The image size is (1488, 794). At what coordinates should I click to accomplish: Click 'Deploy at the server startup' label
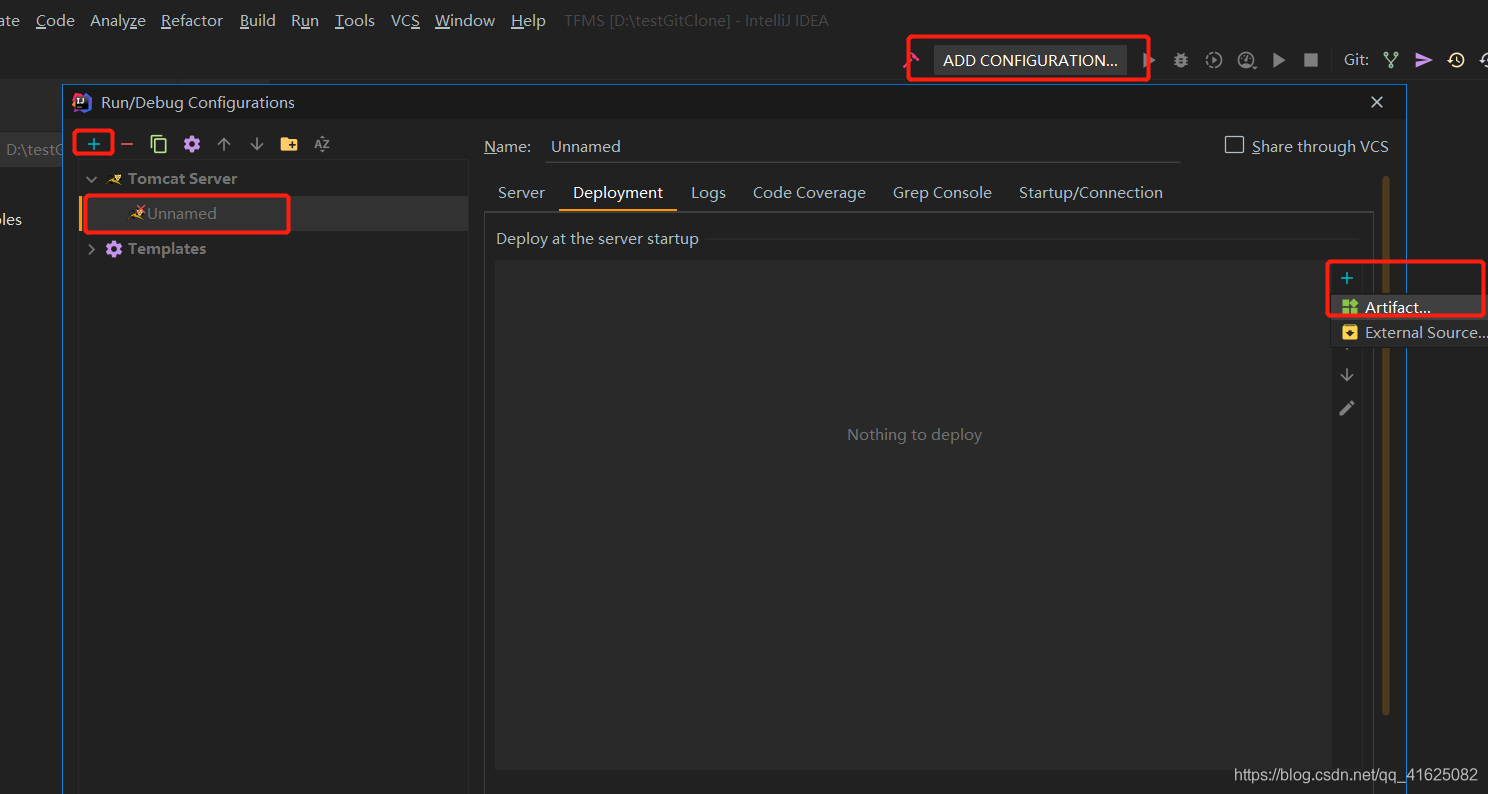[x=597, y=239]
